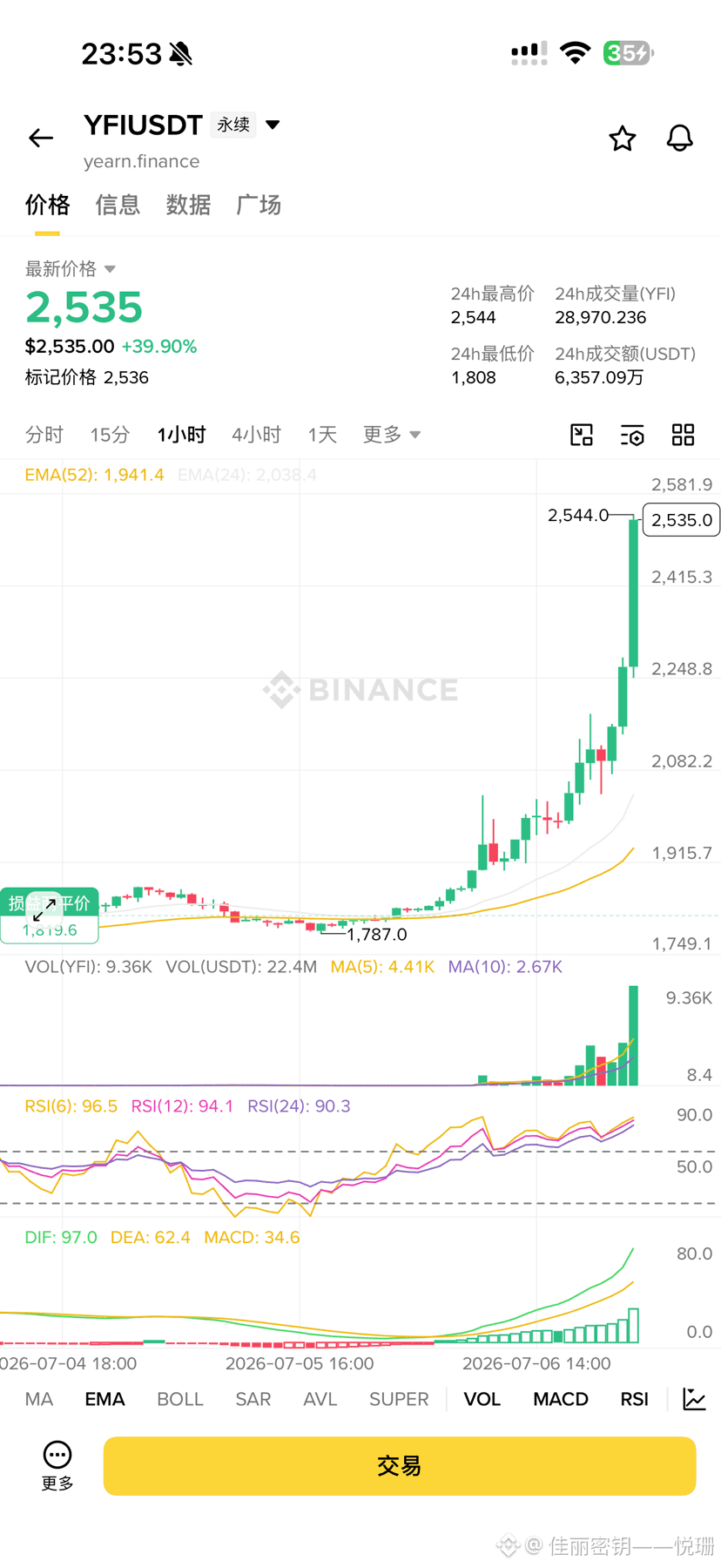Tap the battery indicator showing 35
This screenshot has height=1568, width=721.
tap(628, 53)
